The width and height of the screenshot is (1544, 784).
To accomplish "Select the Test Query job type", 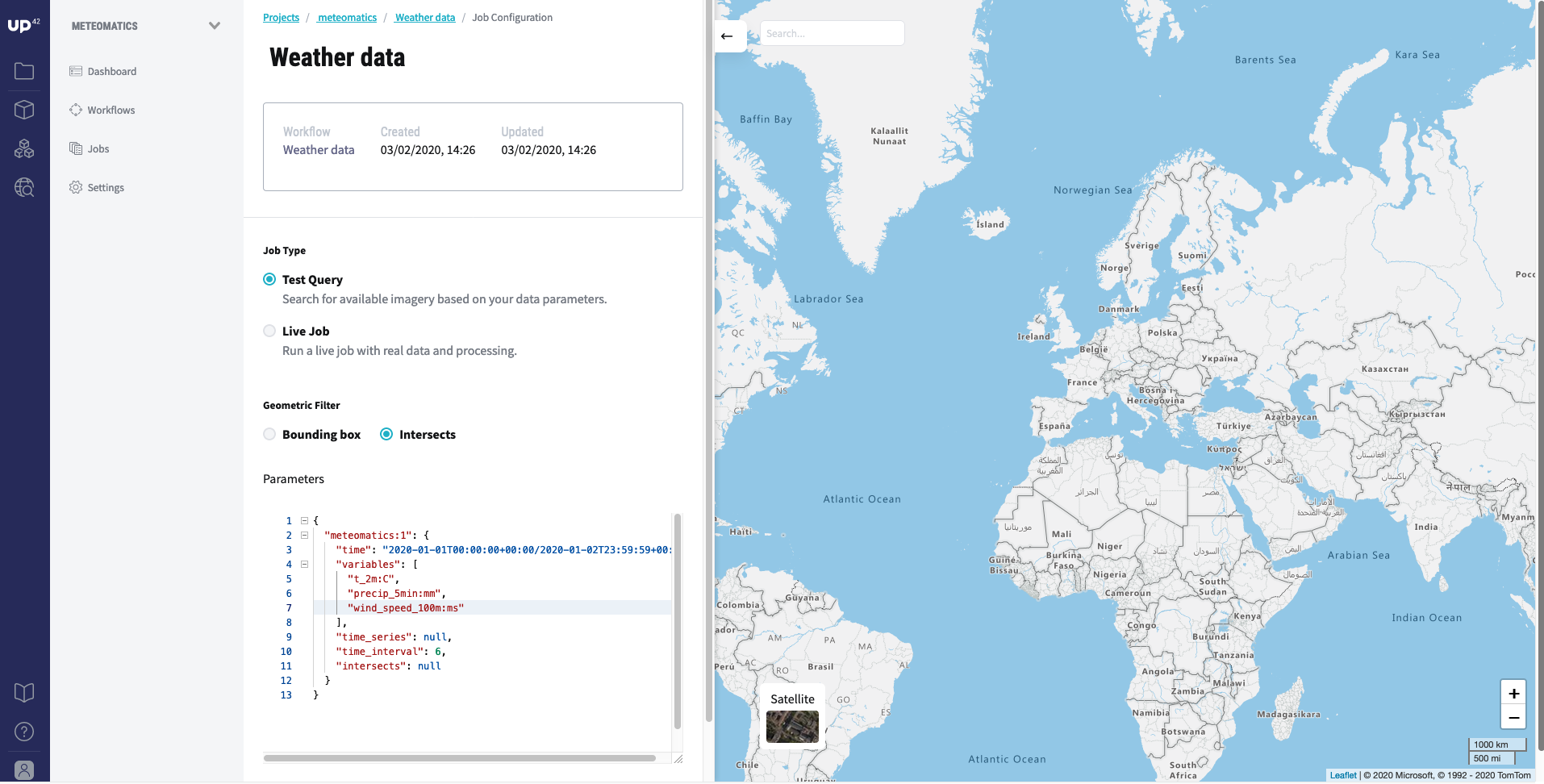I will point(269,279).
